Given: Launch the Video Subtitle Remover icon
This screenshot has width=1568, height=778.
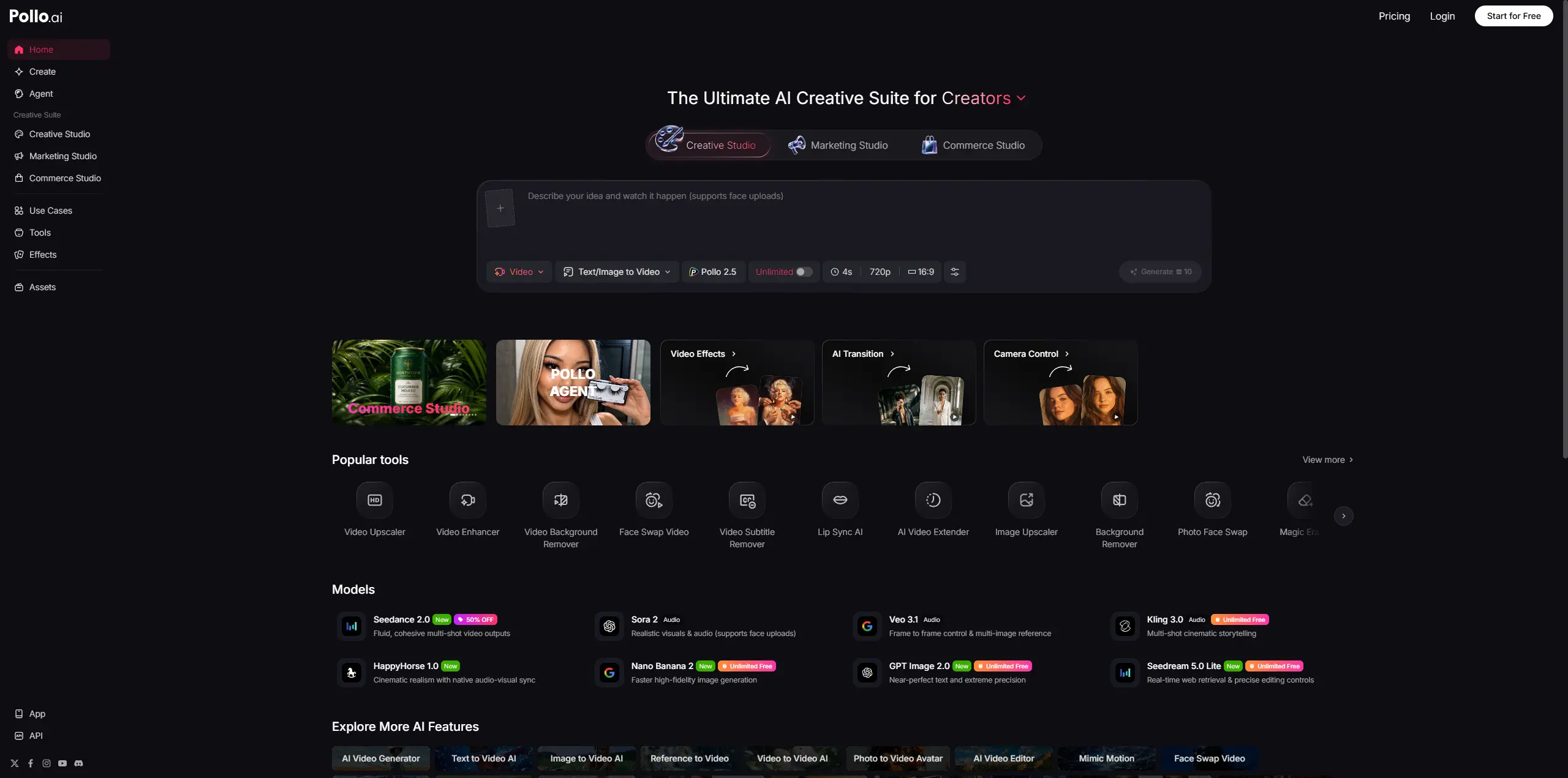Looking at the screenshot, I should click(747, 500).
